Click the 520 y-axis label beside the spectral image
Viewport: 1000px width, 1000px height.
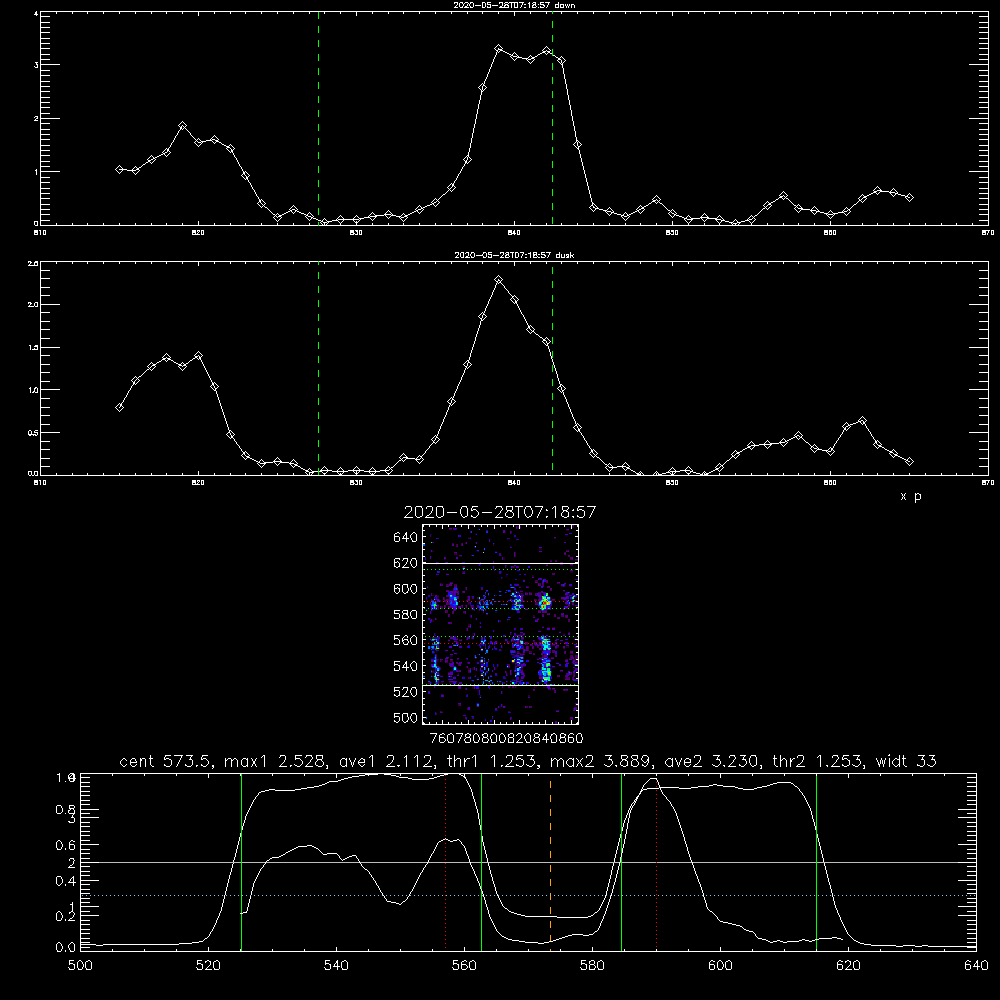[x=406, y=692]
